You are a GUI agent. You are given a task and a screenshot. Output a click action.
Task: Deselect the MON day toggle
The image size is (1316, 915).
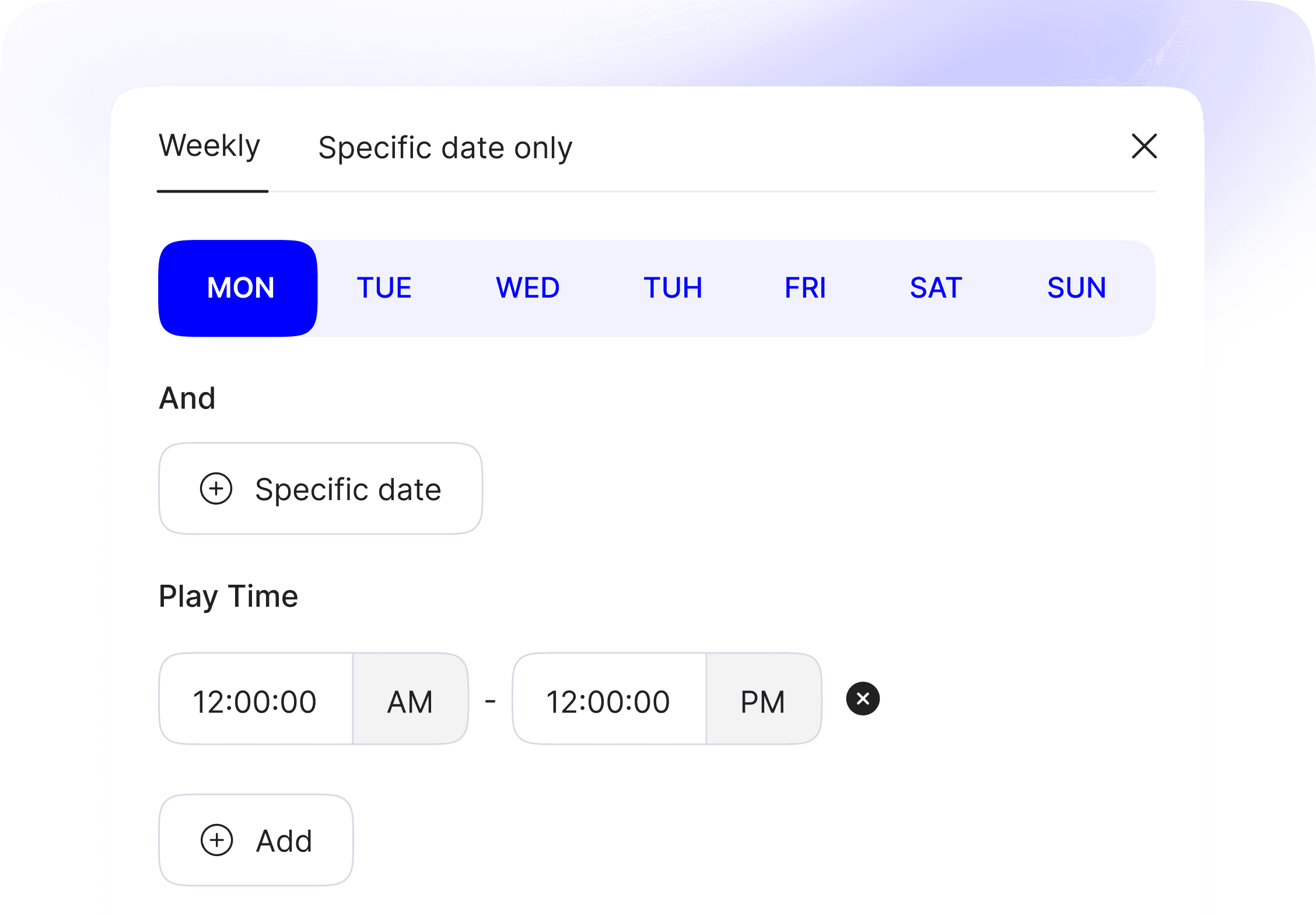239,288
